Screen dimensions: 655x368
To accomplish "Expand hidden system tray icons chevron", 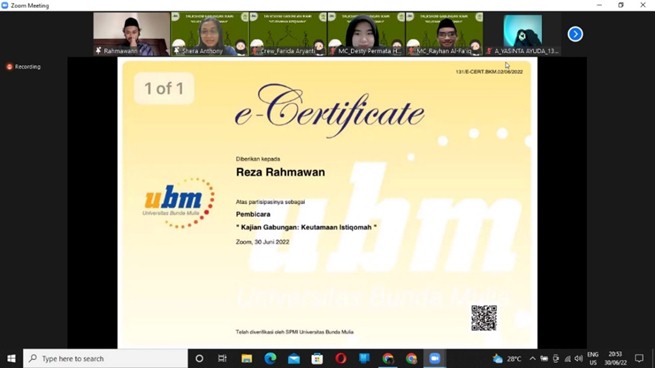I will coord(532,358).
